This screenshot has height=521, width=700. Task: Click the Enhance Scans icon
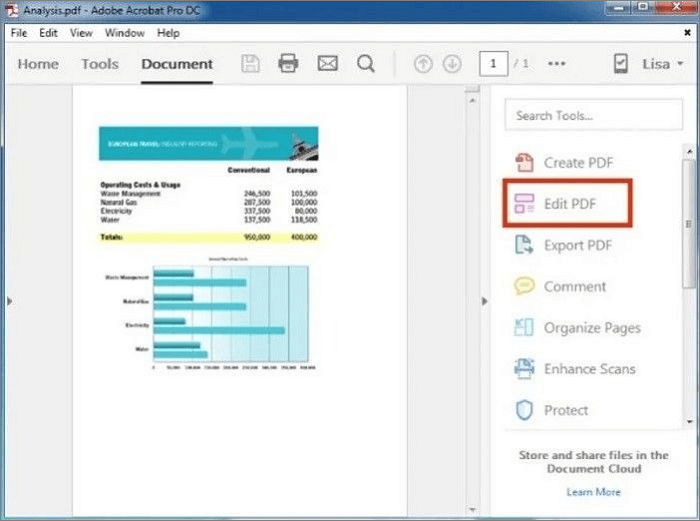pyautogui.click(x=524, y=369)
